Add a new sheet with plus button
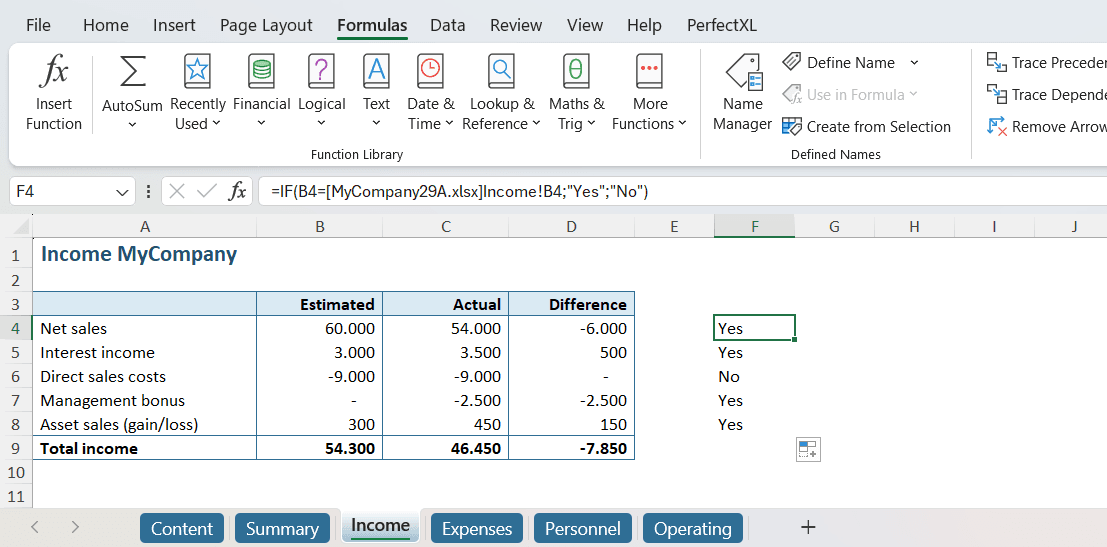The image size is (1107, 547). 808,527
